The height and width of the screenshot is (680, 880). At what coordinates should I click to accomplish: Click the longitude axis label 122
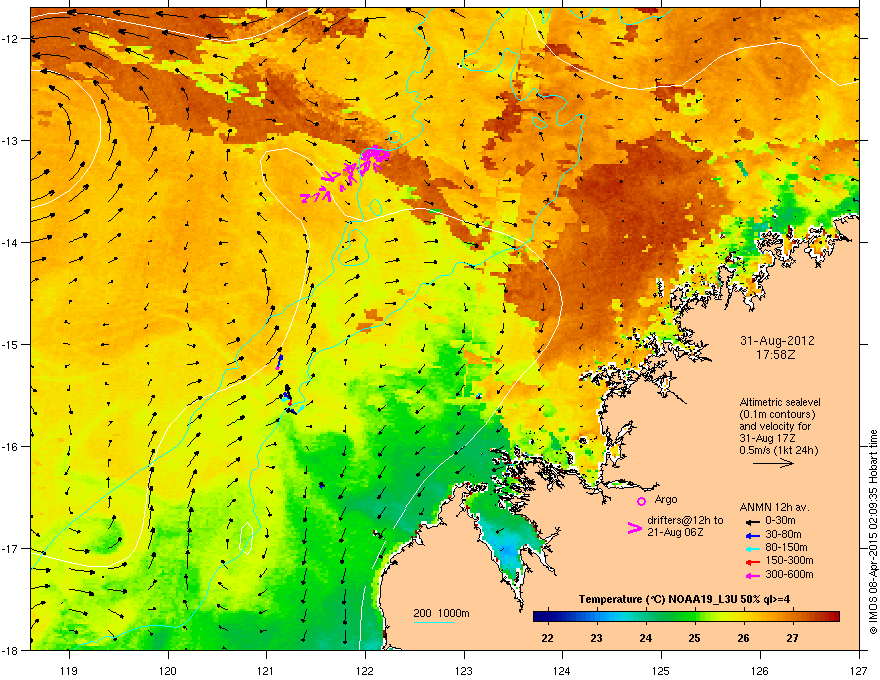coord(365,671)
